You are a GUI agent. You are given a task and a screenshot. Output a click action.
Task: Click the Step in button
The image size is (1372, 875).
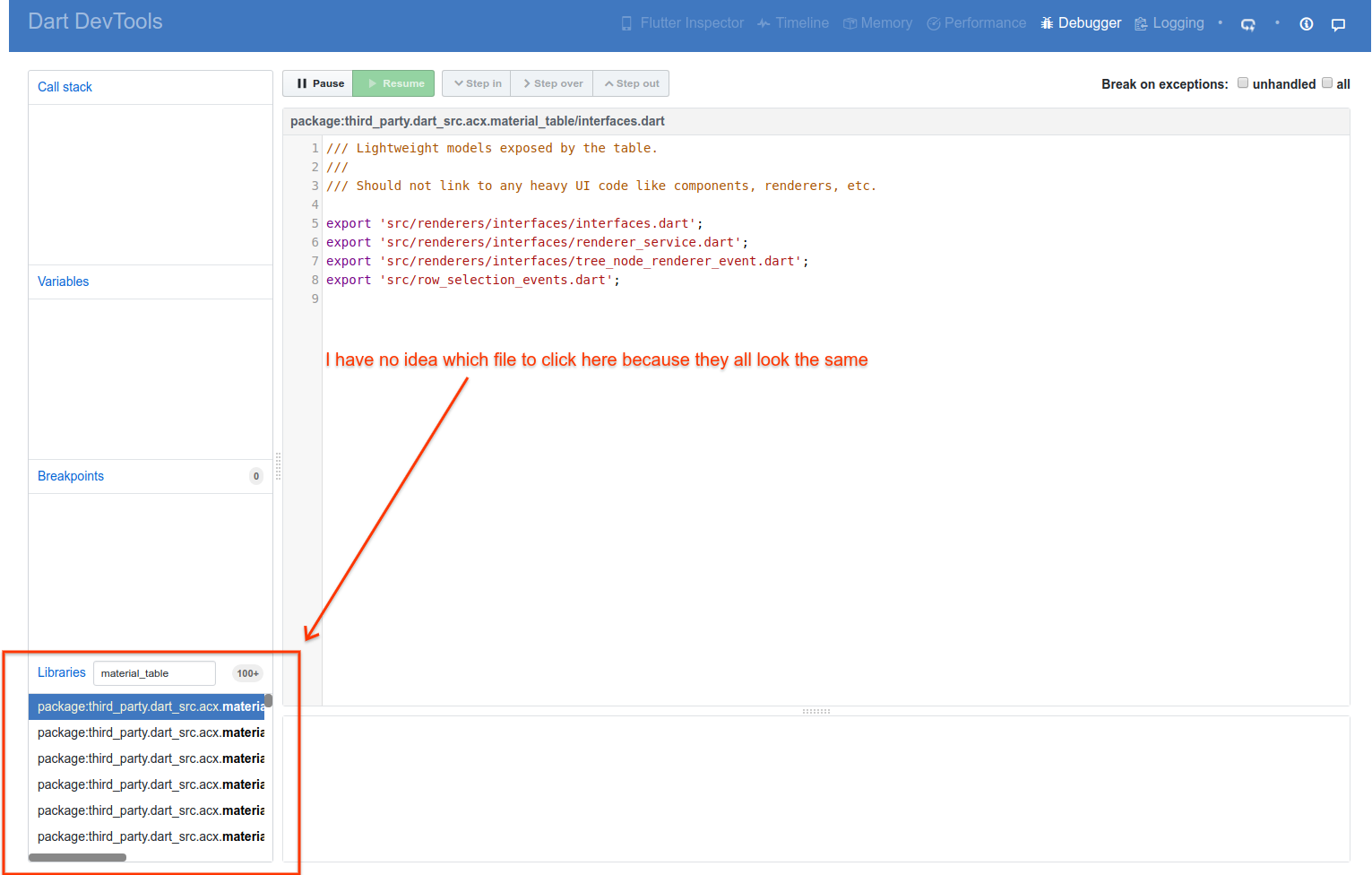click(x=477, y=83)
